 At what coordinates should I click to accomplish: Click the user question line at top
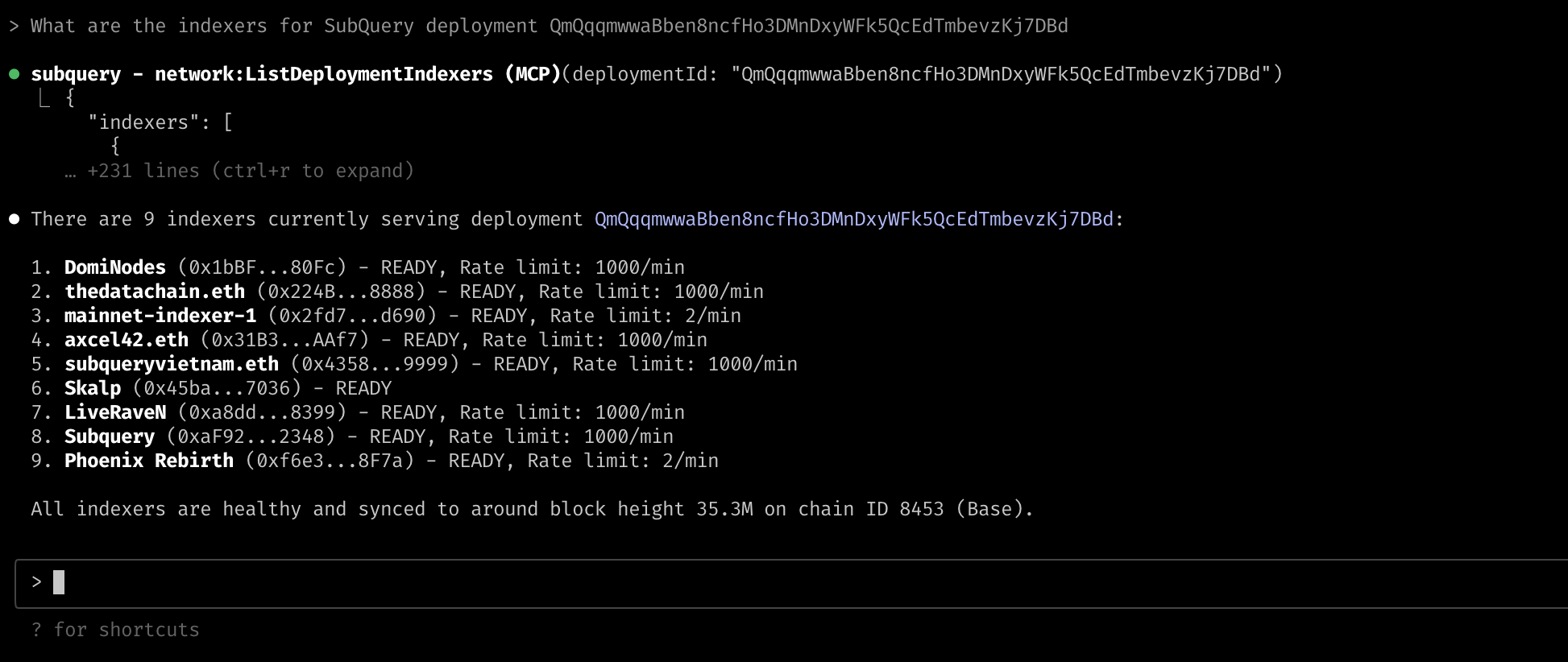coord(538,26)
